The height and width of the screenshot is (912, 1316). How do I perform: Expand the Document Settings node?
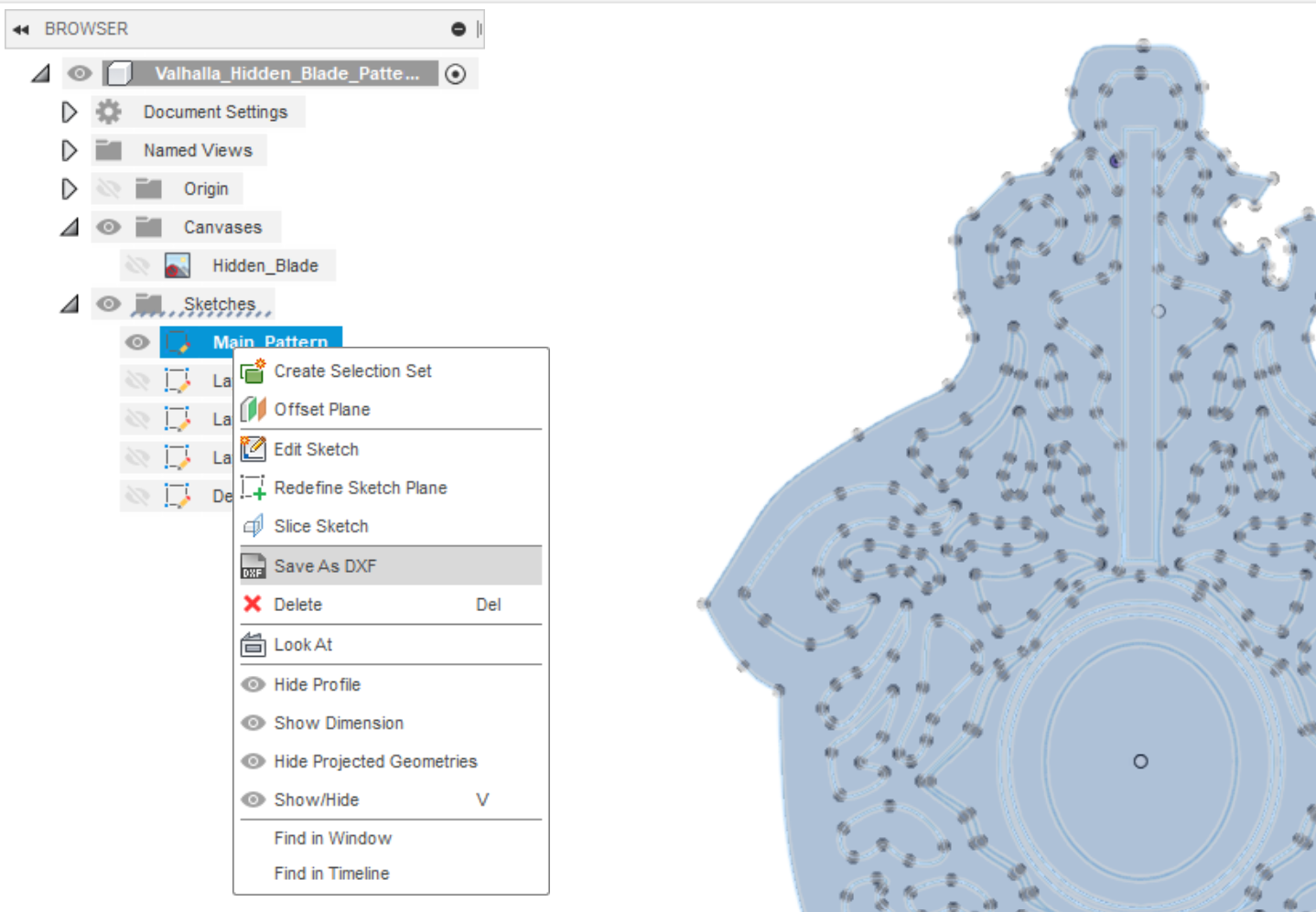pos(70,112)
